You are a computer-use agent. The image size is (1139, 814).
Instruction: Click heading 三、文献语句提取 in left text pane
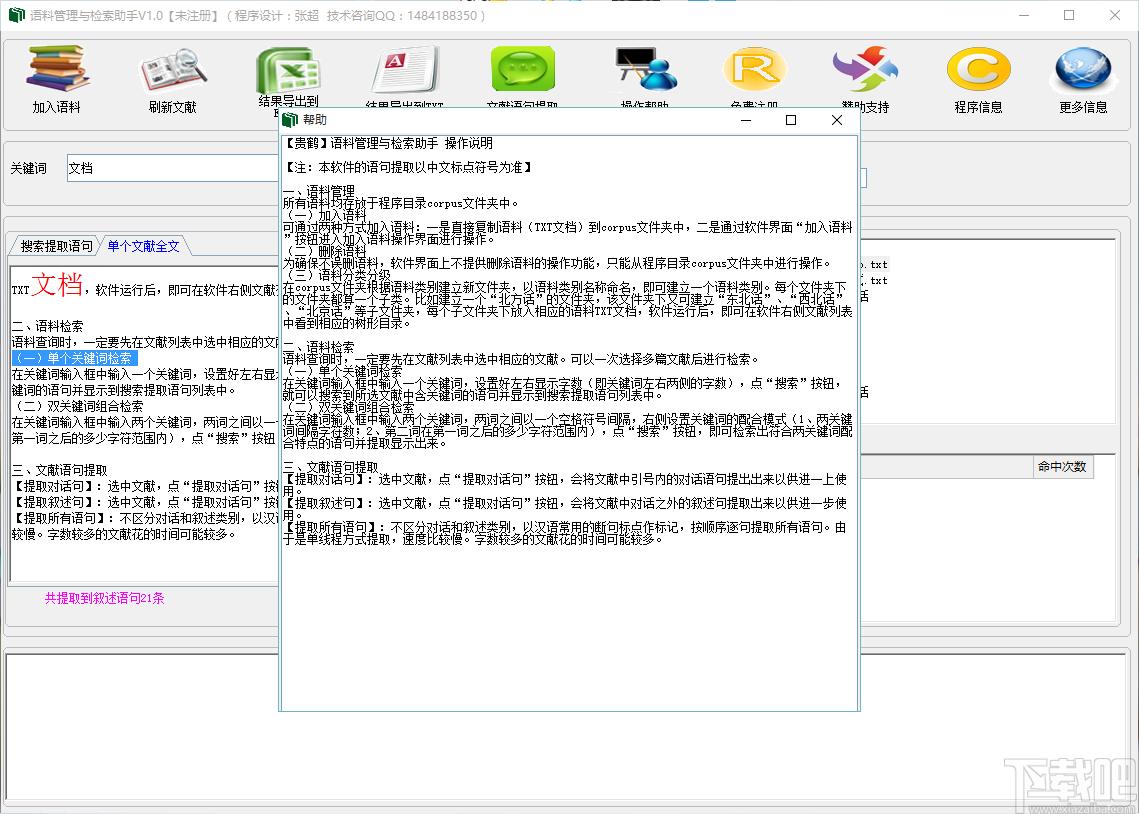click(60, 470)
